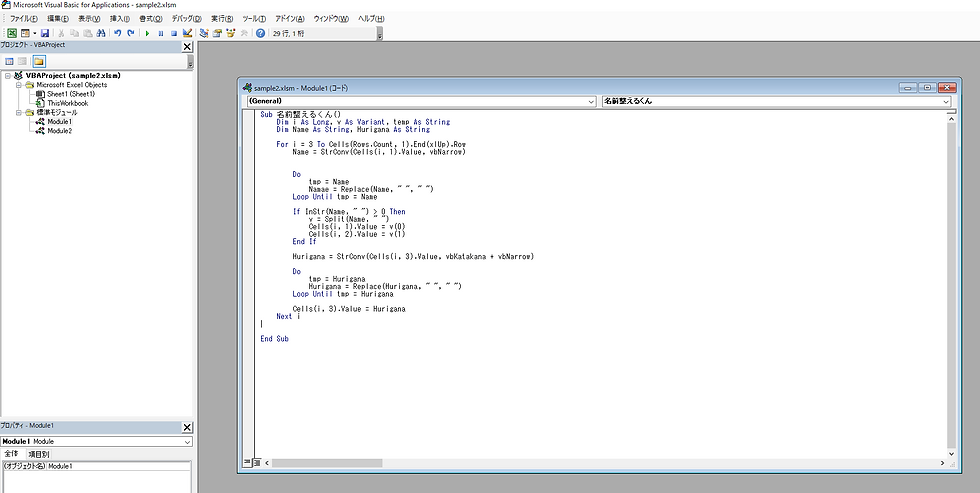
Task: Click the Break pause icon
Action: coord(161,33)
